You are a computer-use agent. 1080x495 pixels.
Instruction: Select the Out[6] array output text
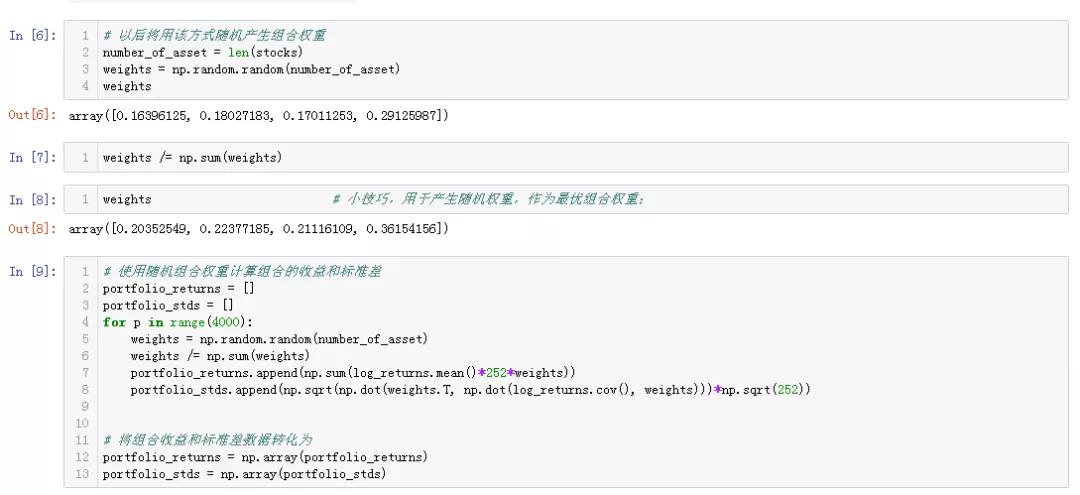click(x=259, y=116)
